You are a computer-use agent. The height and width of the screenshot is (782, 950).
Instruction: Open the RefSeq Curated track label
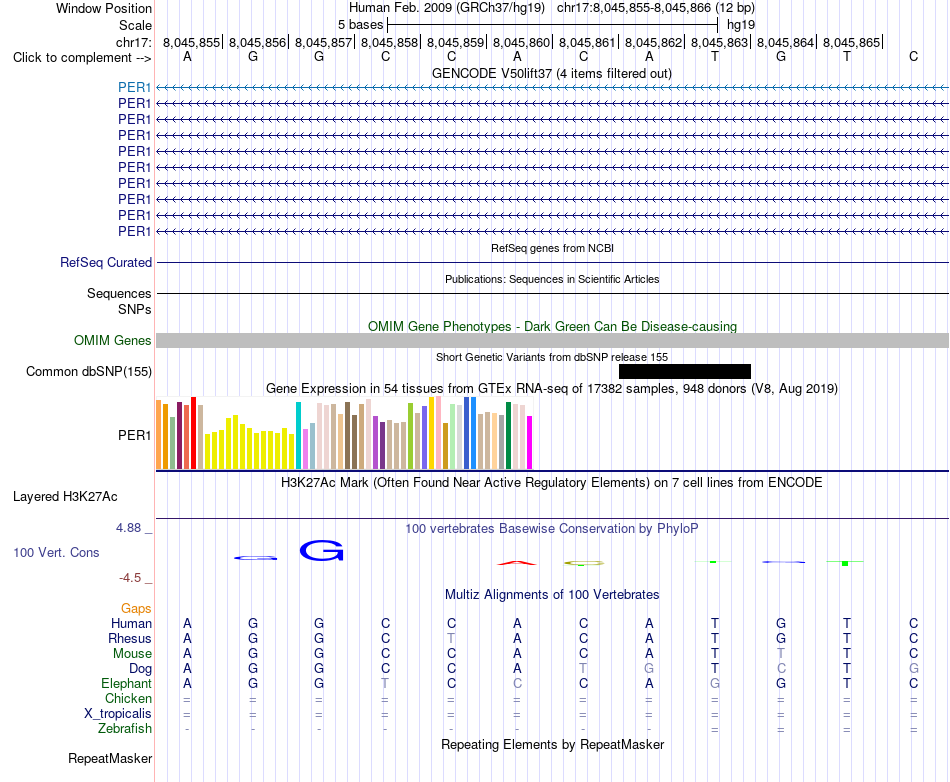point(105,262)
